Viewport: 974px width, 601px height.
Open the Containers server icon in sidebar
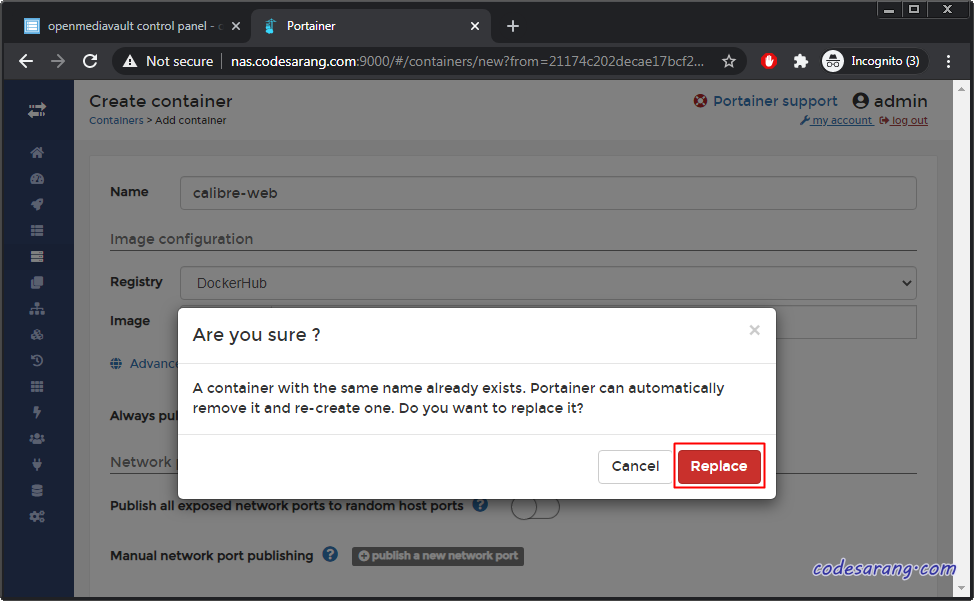(x=37, y=256)
